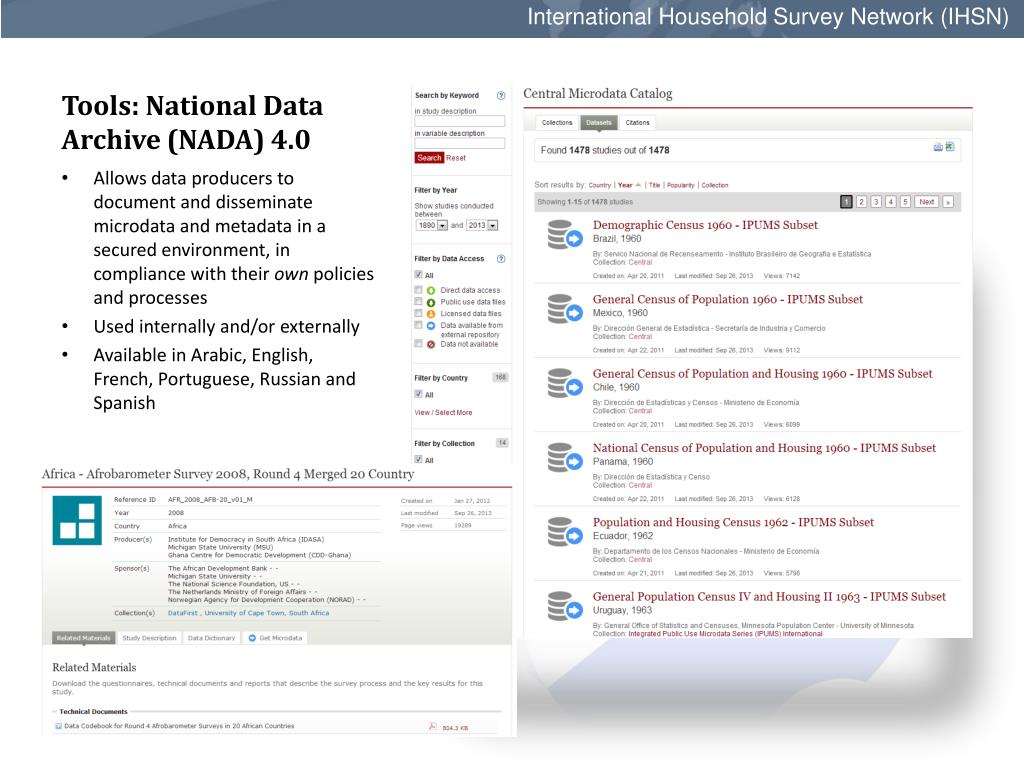Open the Get Microdata tab
The height and width of the screenshot is (768, 1024).
[x=275, y=638]
